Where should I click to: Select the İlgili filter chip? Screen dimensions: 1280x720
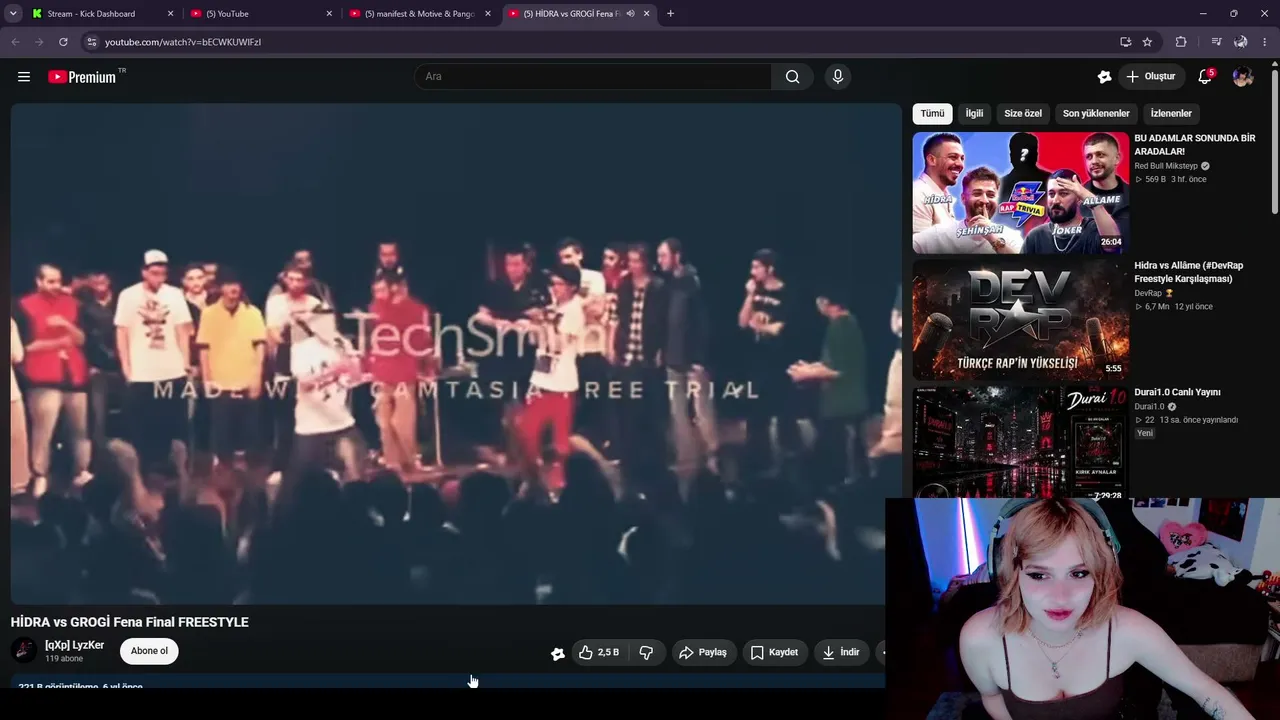[974, 114]
